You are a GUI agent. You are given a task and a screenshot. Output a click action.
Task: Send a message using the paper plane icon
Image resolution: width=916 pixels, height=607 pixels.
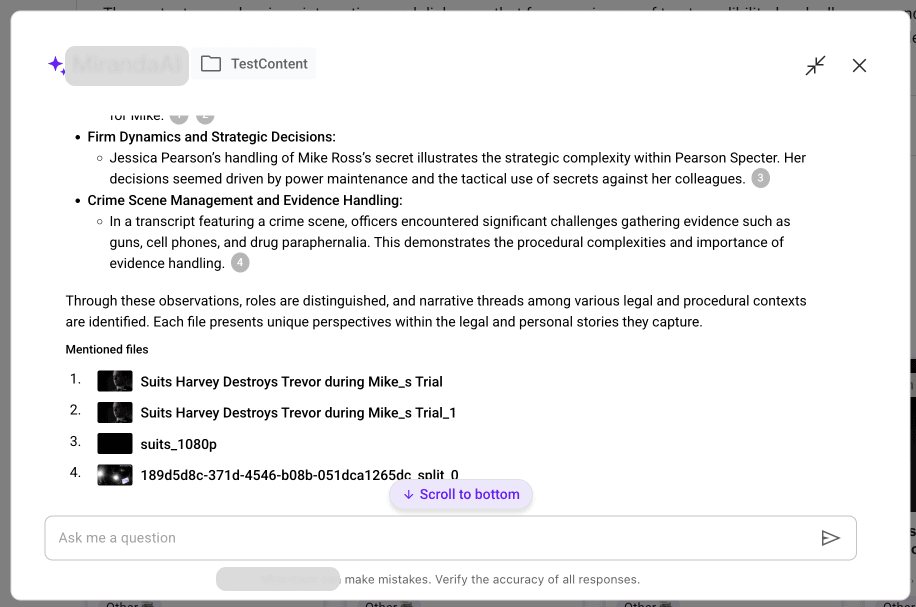(831, 537)
